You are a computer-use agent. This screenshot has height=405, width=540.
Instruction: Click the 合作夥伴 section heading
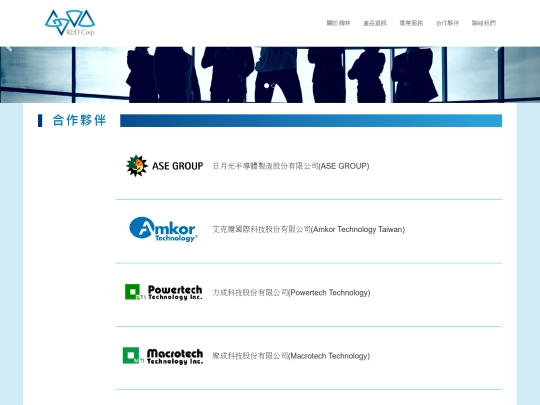tap(79, 121)
